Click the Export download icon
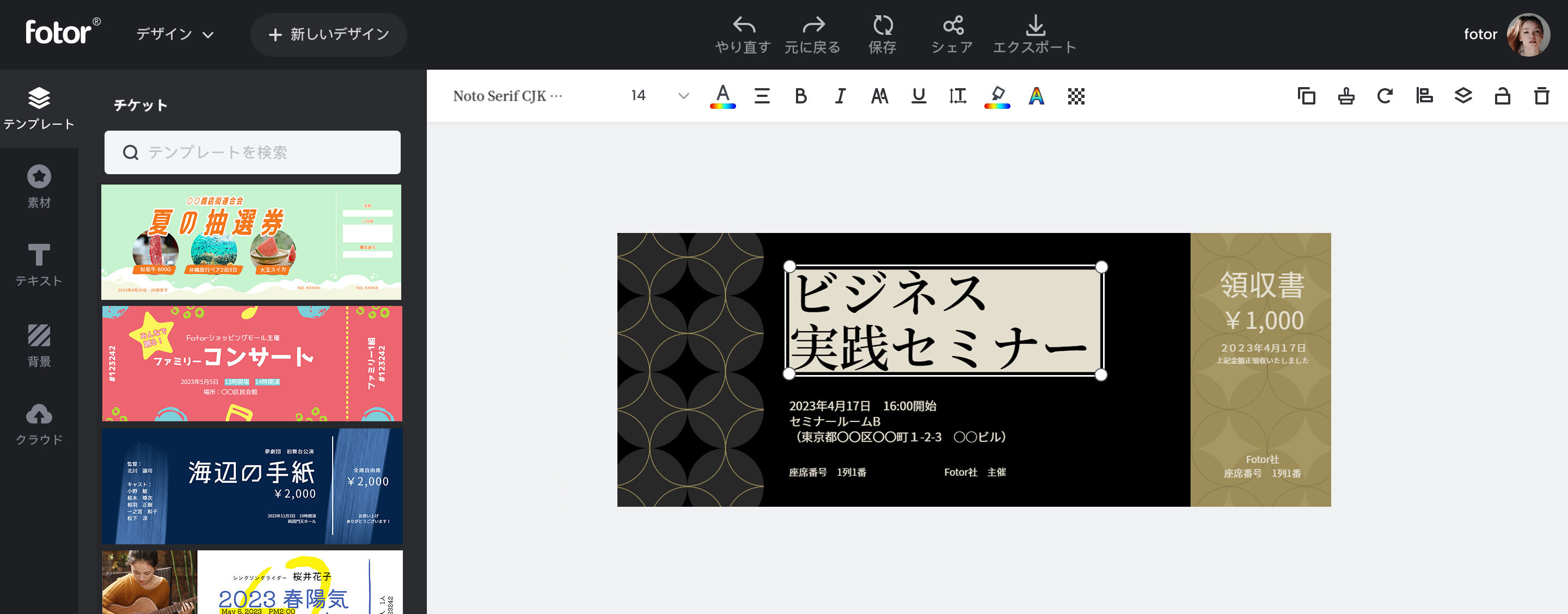Screen dimensions: 1568x614 (x=1035, y=26)
